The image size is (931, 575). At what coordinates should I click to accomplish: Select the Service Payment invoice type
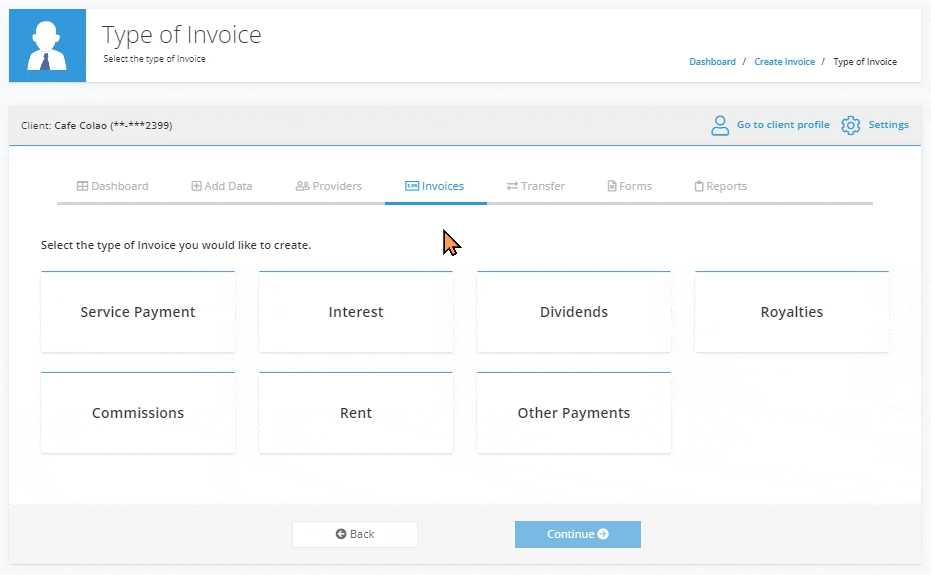(x=138, y=312)
